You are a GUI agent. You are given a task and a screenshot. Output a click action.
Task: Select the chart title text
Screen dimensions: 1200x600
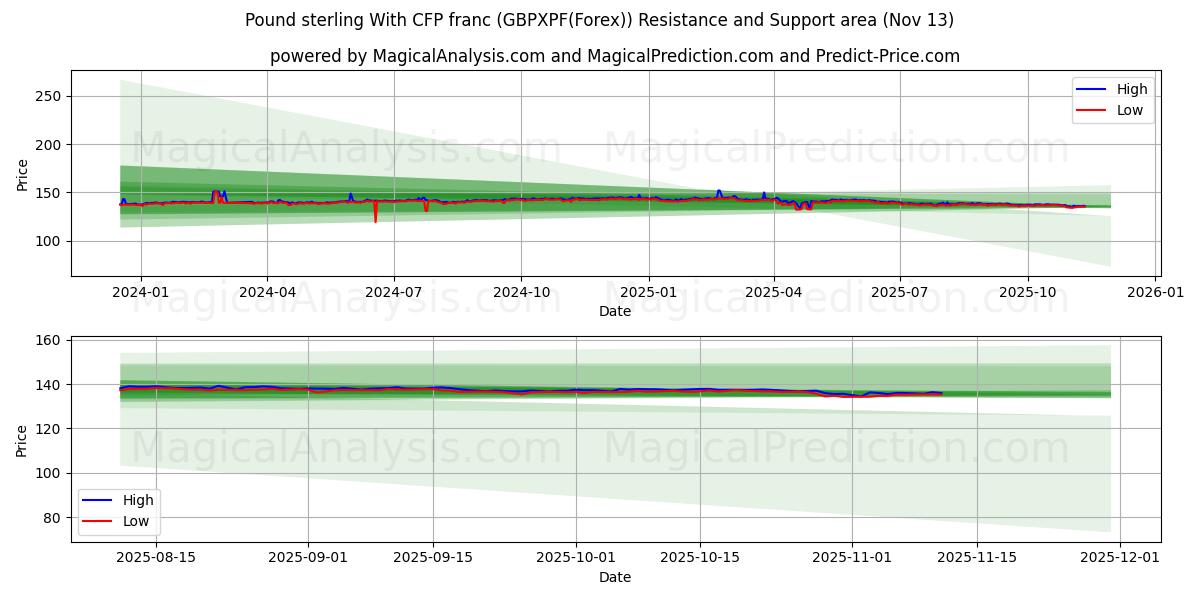pos(600,19)
